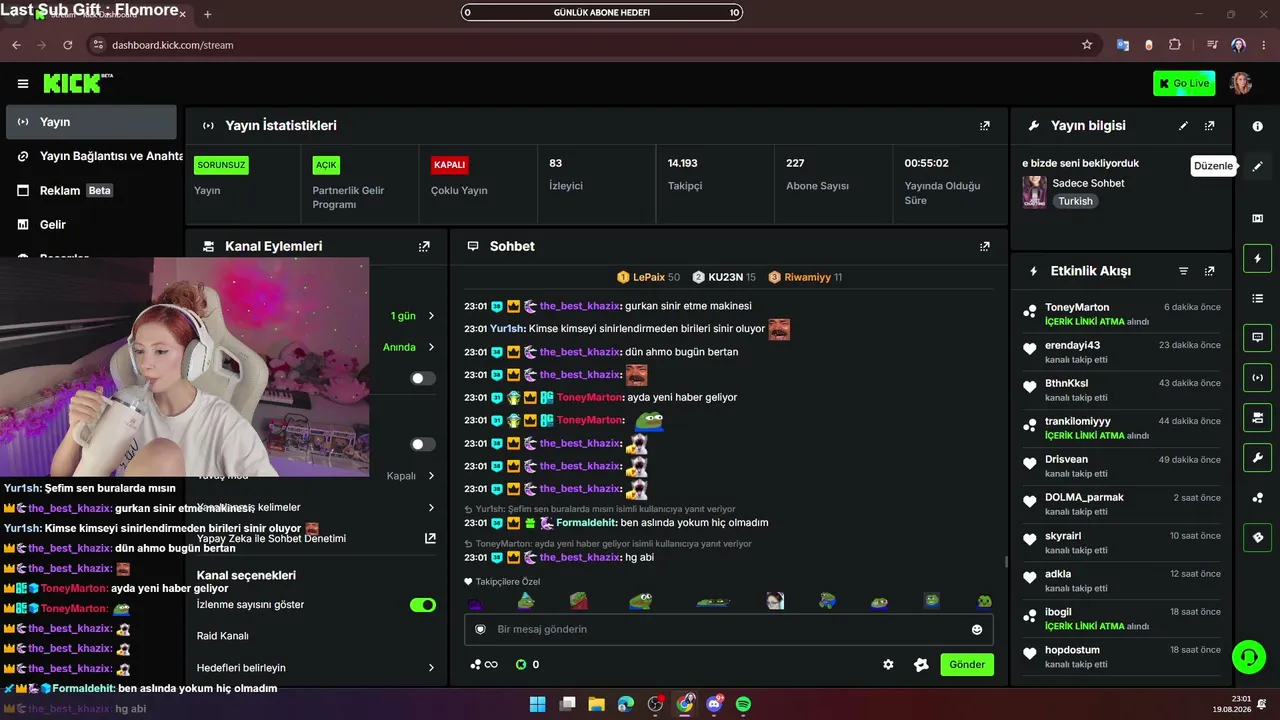
Task: Toggle the first switch in Kanal Eylemleri
Action: coord(423,378)
